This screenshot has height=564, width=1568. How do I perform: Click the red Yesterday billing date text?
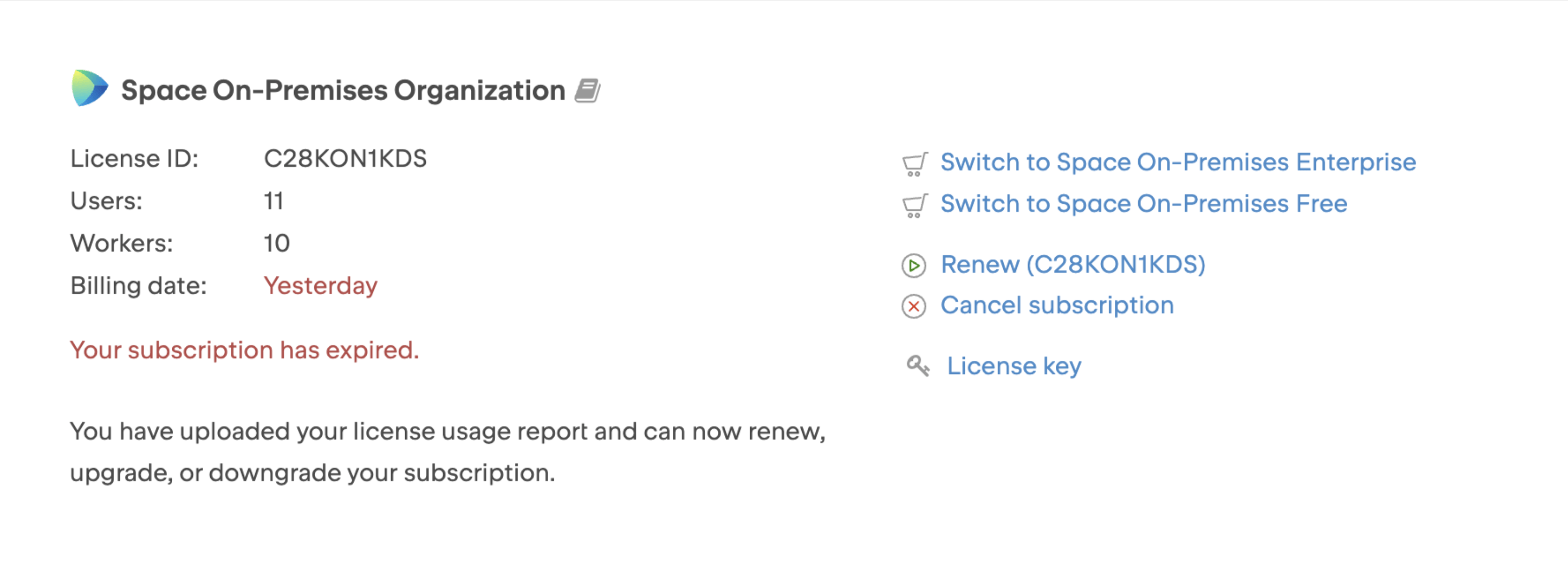320,285
